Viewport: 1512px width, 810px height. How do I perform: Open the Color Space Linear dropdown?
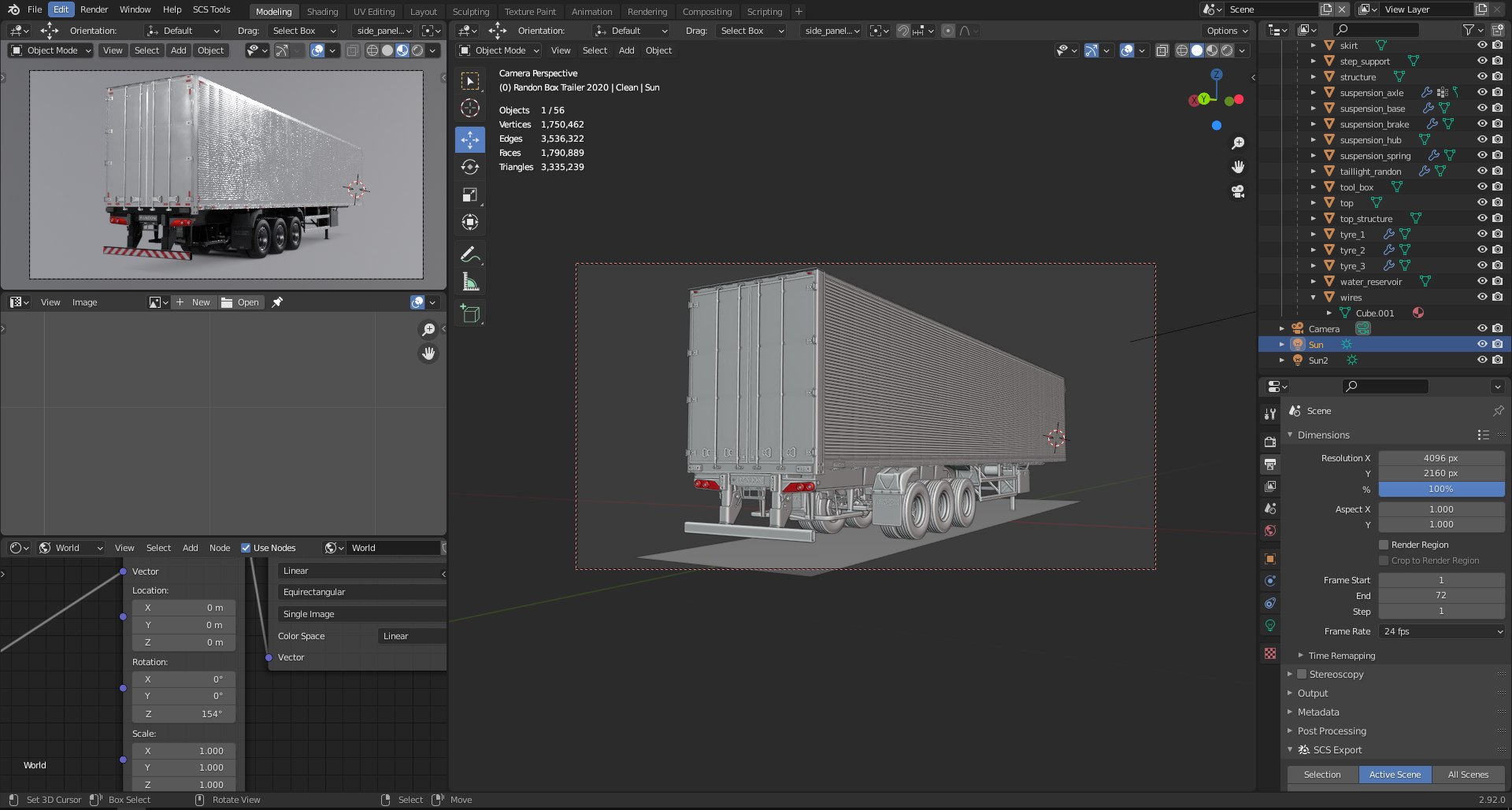(413, 636)
